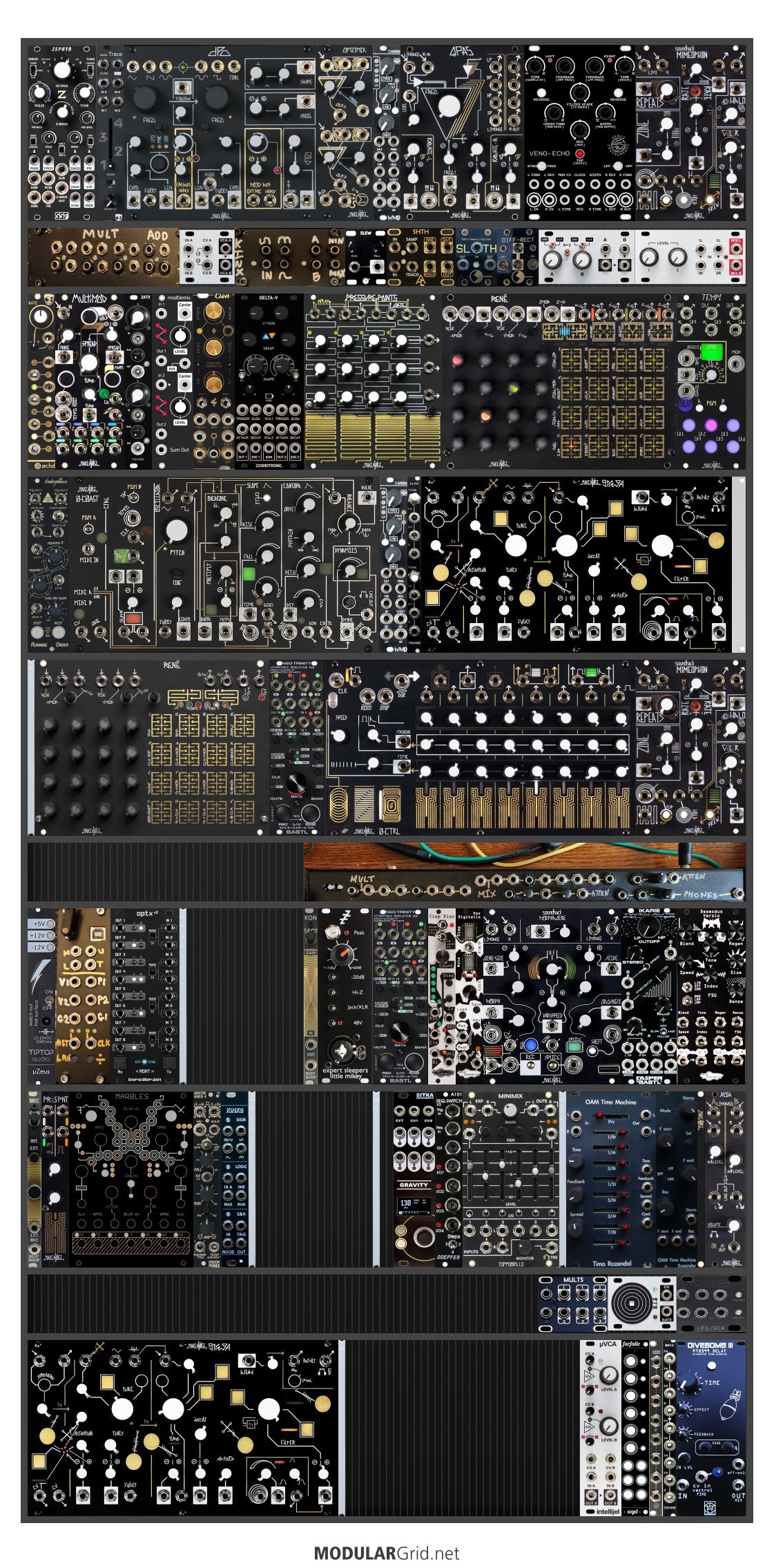Select the Divebomb III delay module
The height and width of the screenshot is (1568, 774).
click(711, 1428)
